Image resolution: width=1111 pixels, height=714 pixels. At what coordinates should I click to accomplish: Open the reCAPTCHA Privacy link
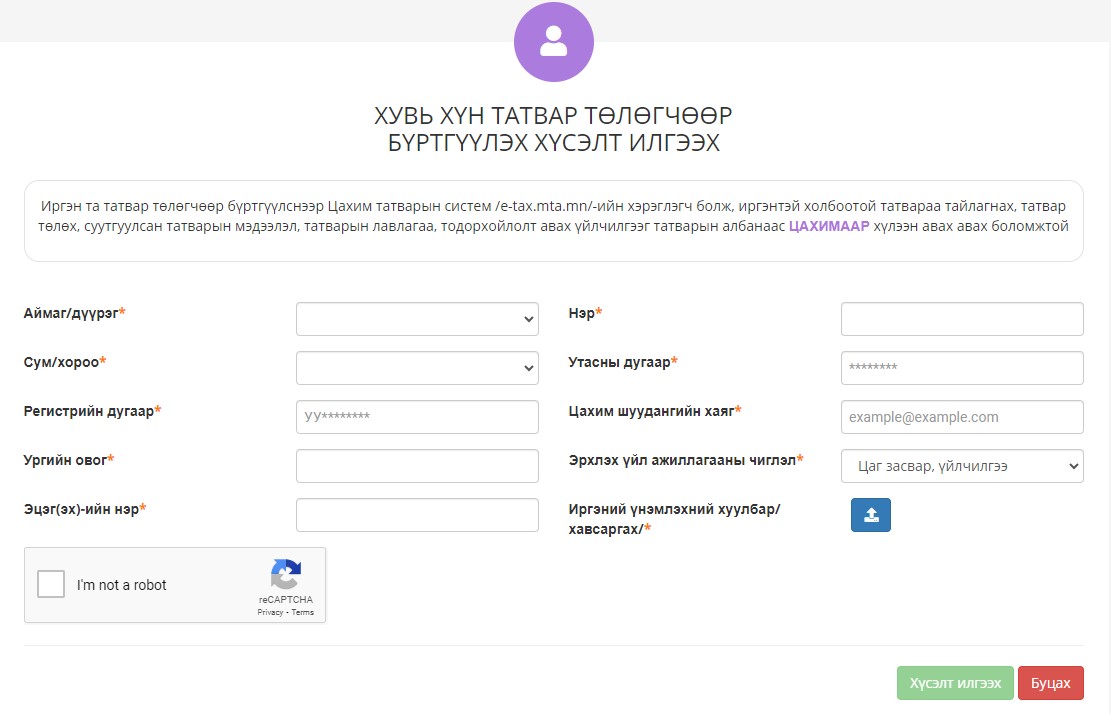(271, 612)
